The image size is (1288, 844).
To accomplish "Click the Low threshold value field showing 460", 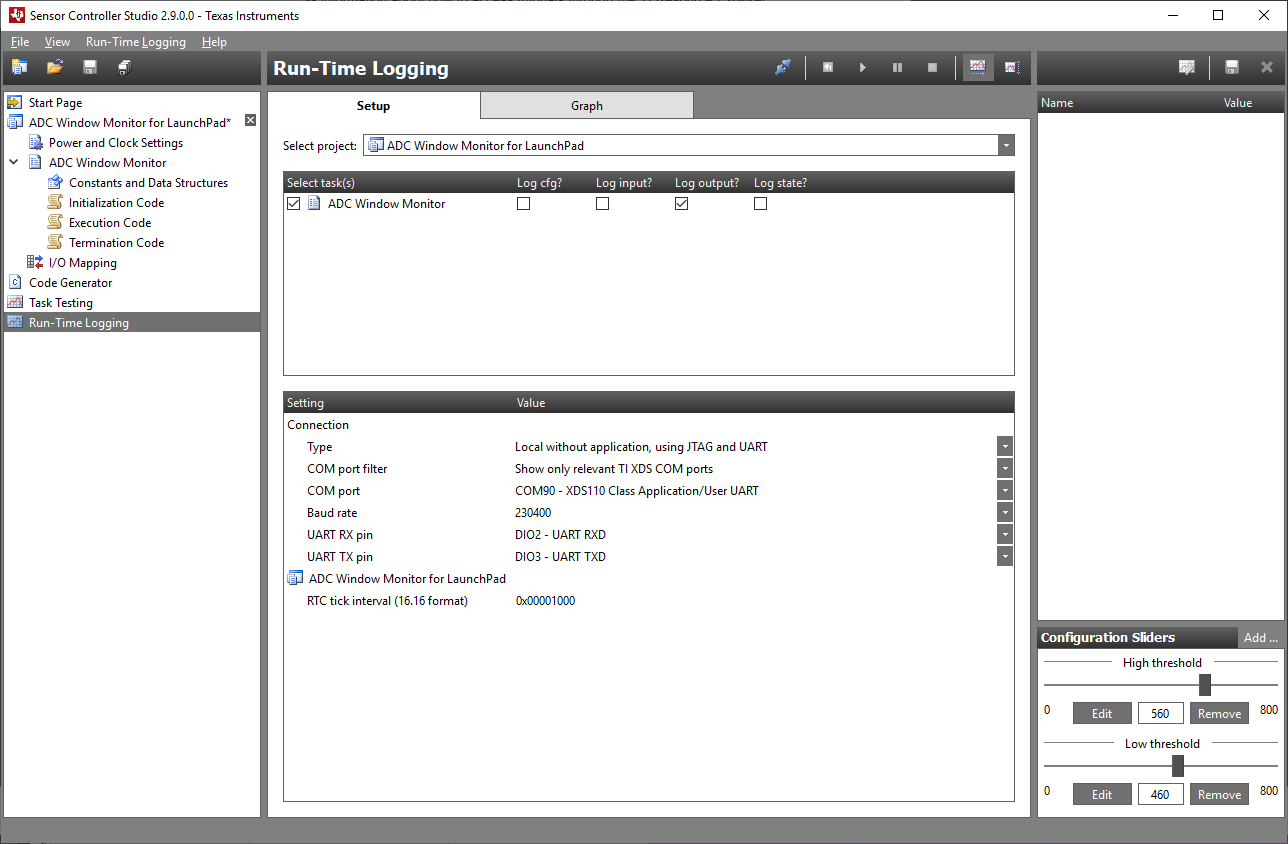I will point(1161,794).
